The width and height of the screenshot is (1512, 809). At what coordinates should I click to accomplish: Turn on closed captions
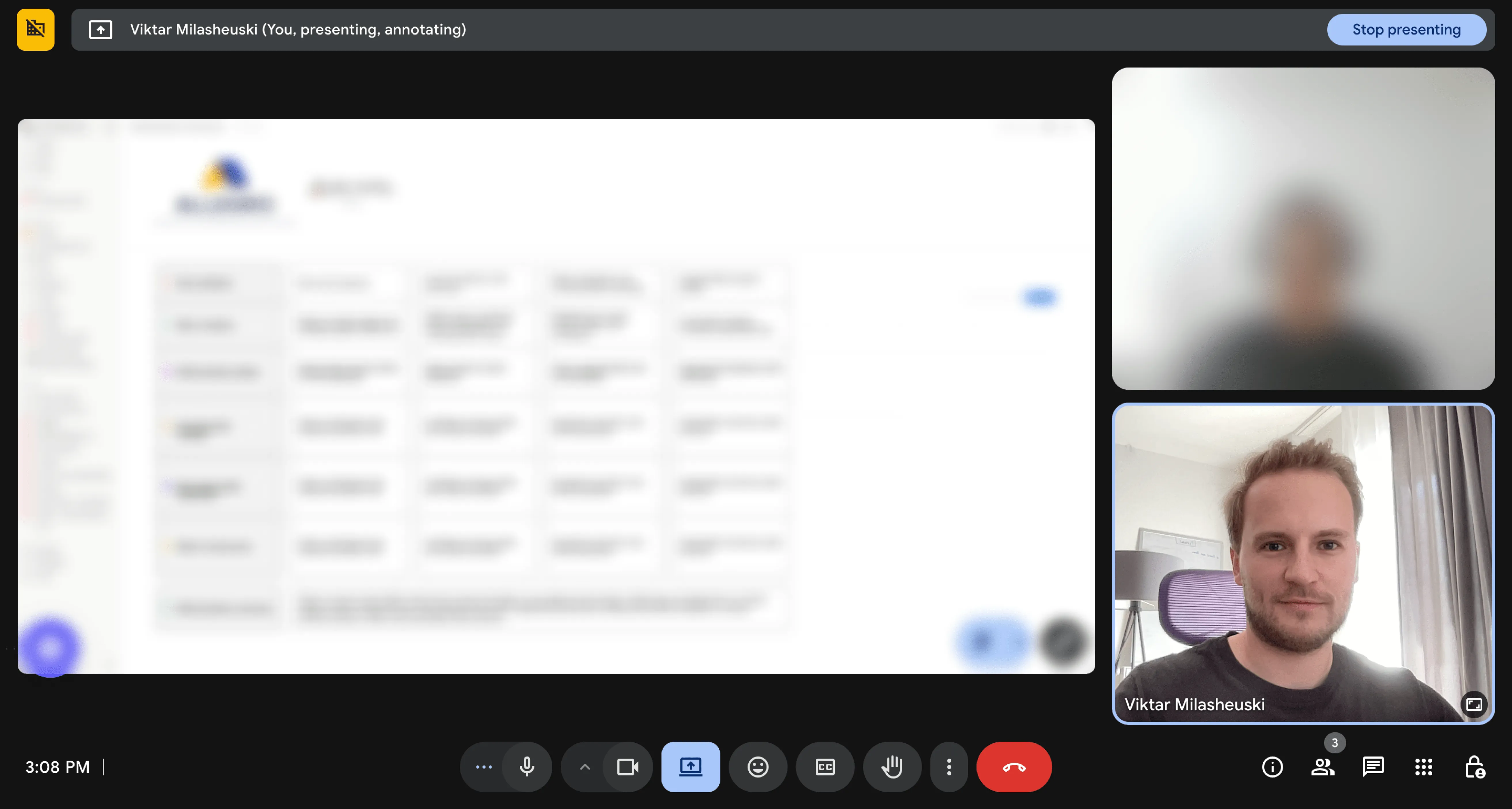[825, 767]
